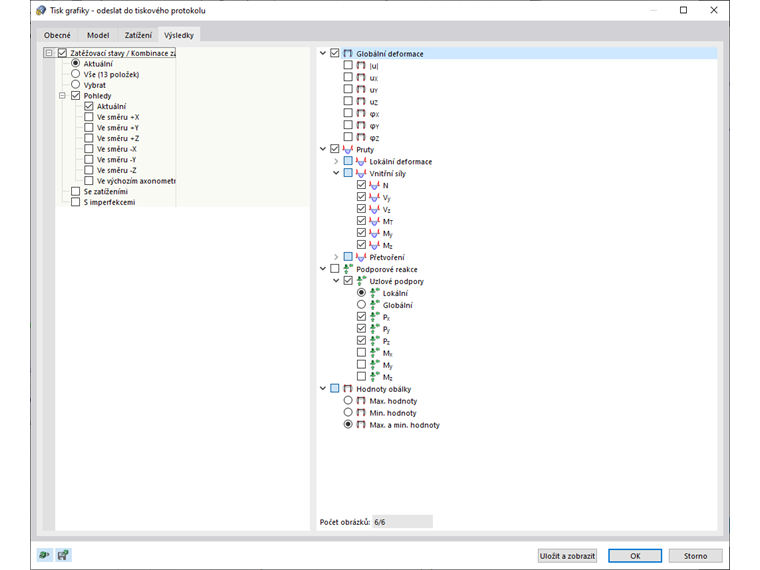Collapse the Hodnoty obálky node

tap(323, 388)
